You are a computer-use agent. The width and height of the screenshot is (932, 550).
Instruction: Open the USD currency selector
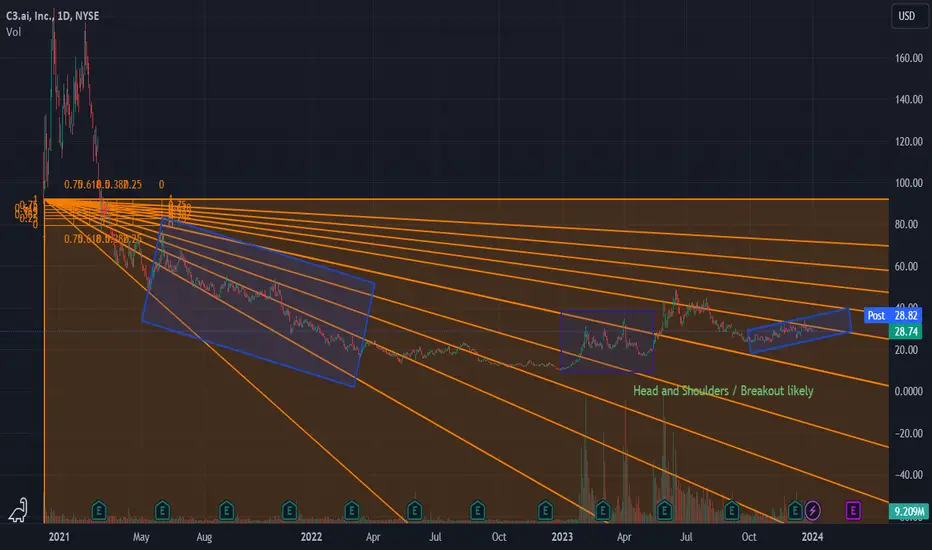(x=908, y=16)
